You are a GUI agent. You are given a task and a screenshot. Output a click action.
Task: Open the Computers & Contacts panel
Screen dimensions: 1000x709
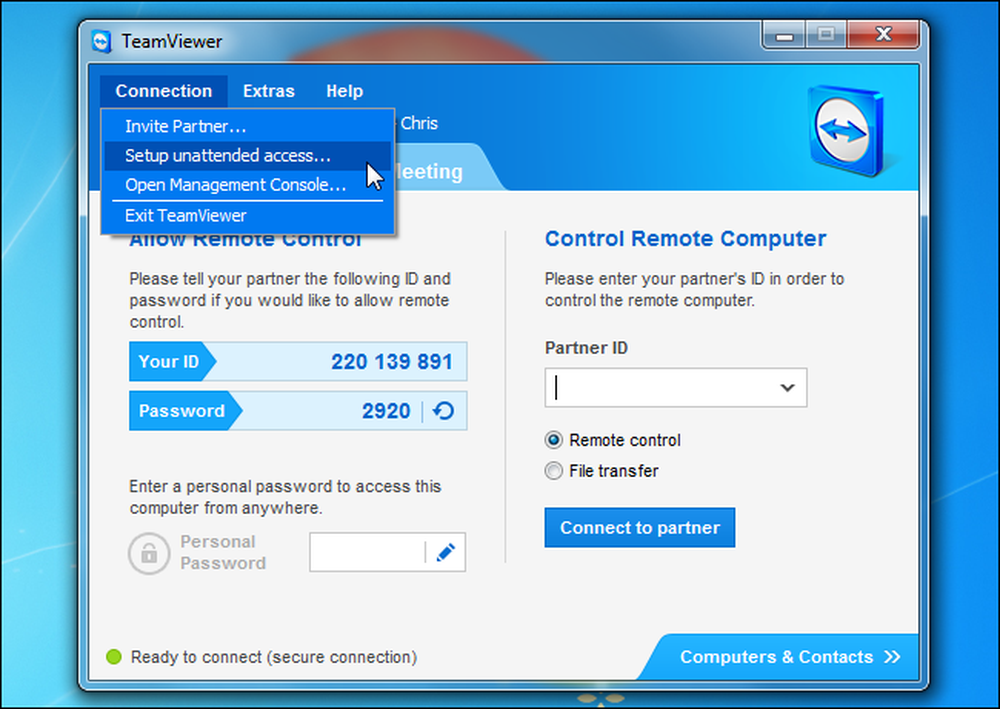783,657
